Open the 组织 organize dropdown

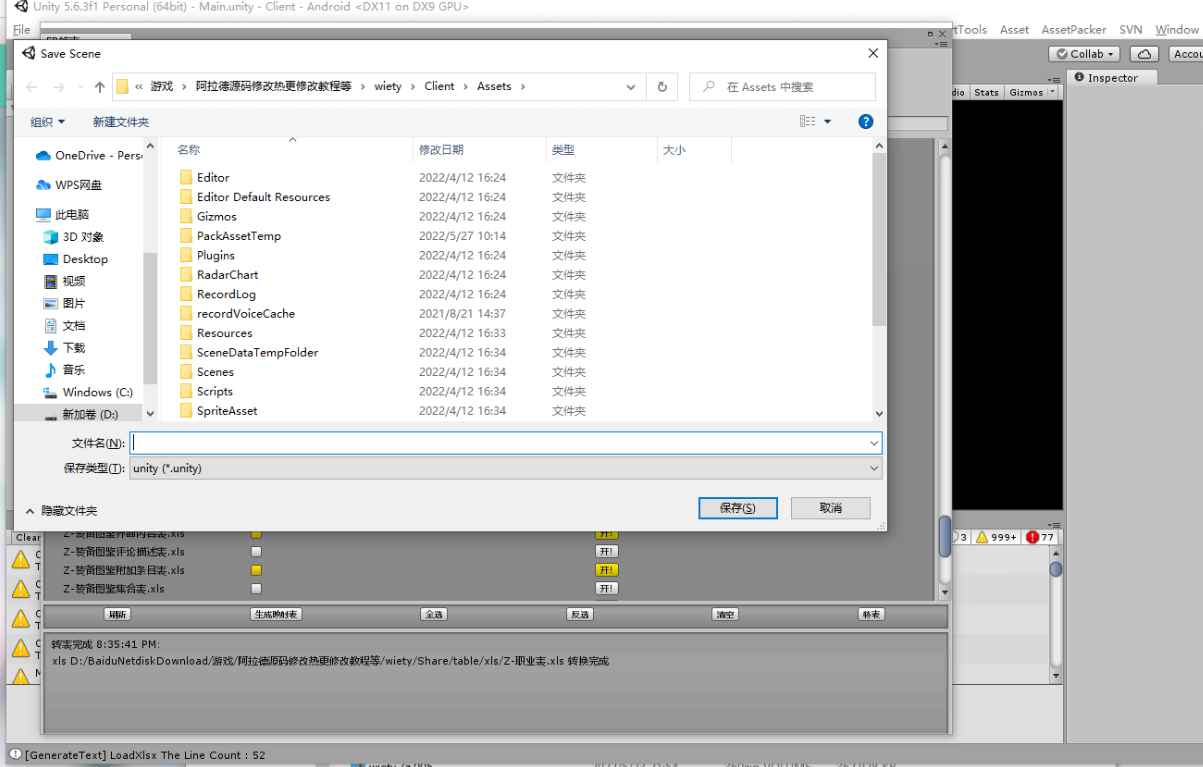tap(47, 122)
